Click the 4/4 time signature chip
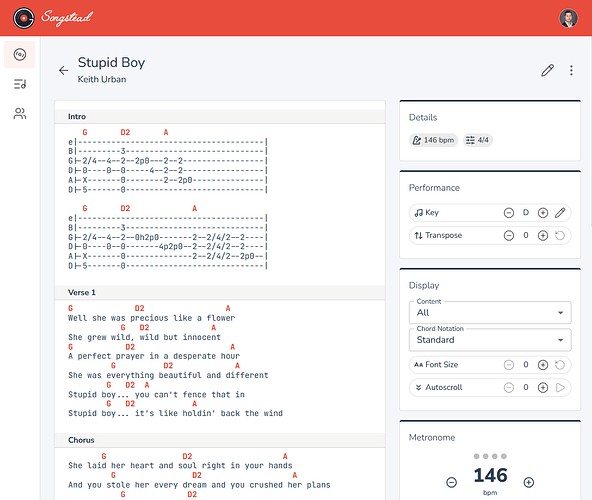 tap(478, 140)
